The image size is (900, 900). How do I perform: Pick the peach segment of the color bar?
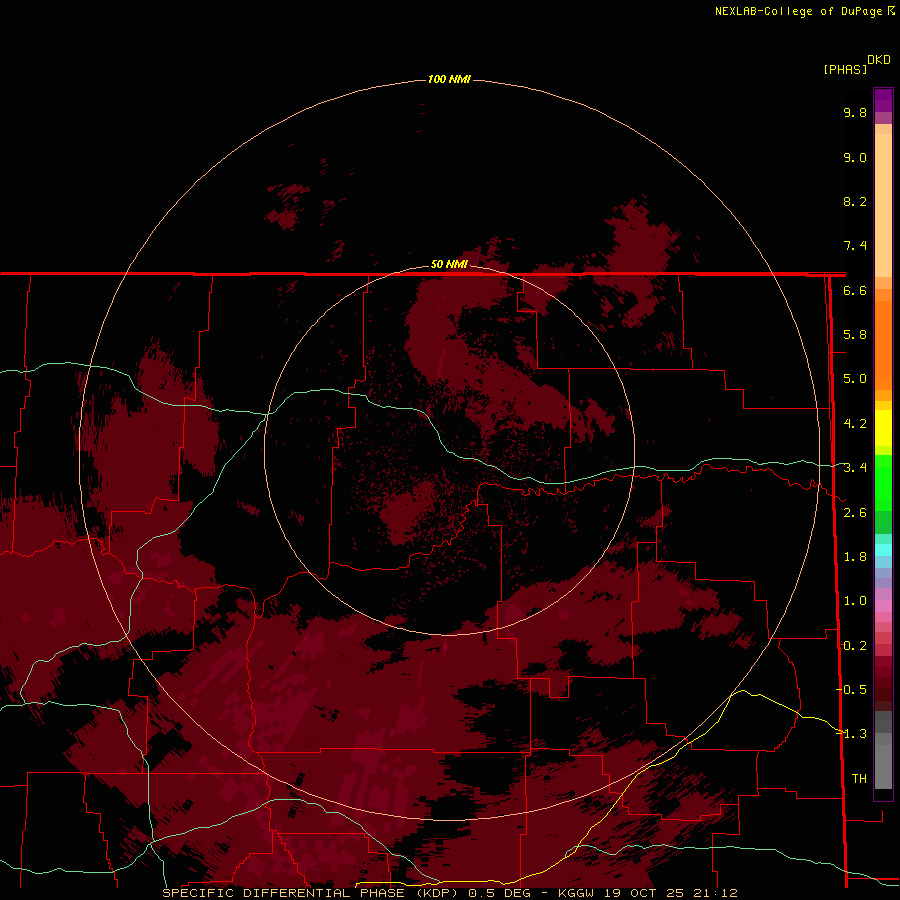[883, 204]
